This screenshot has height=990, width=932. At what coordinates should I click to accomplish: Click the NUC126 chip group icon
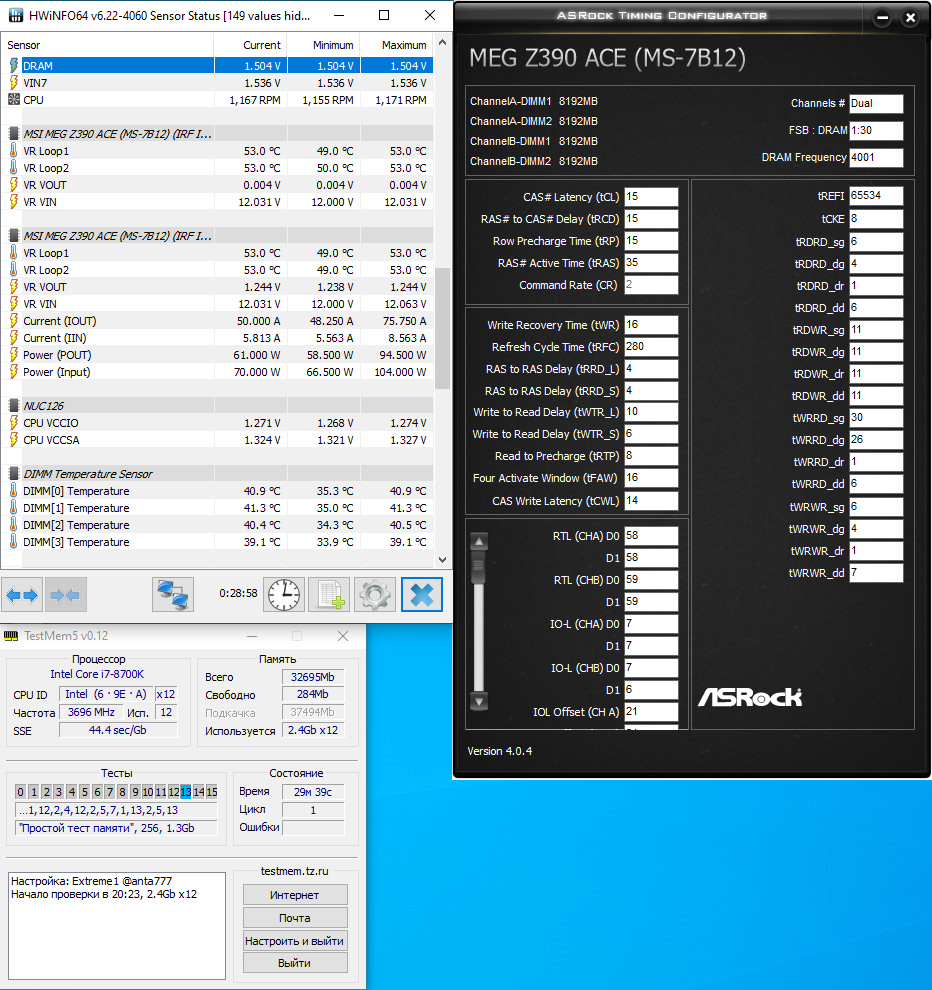point(13,405)
